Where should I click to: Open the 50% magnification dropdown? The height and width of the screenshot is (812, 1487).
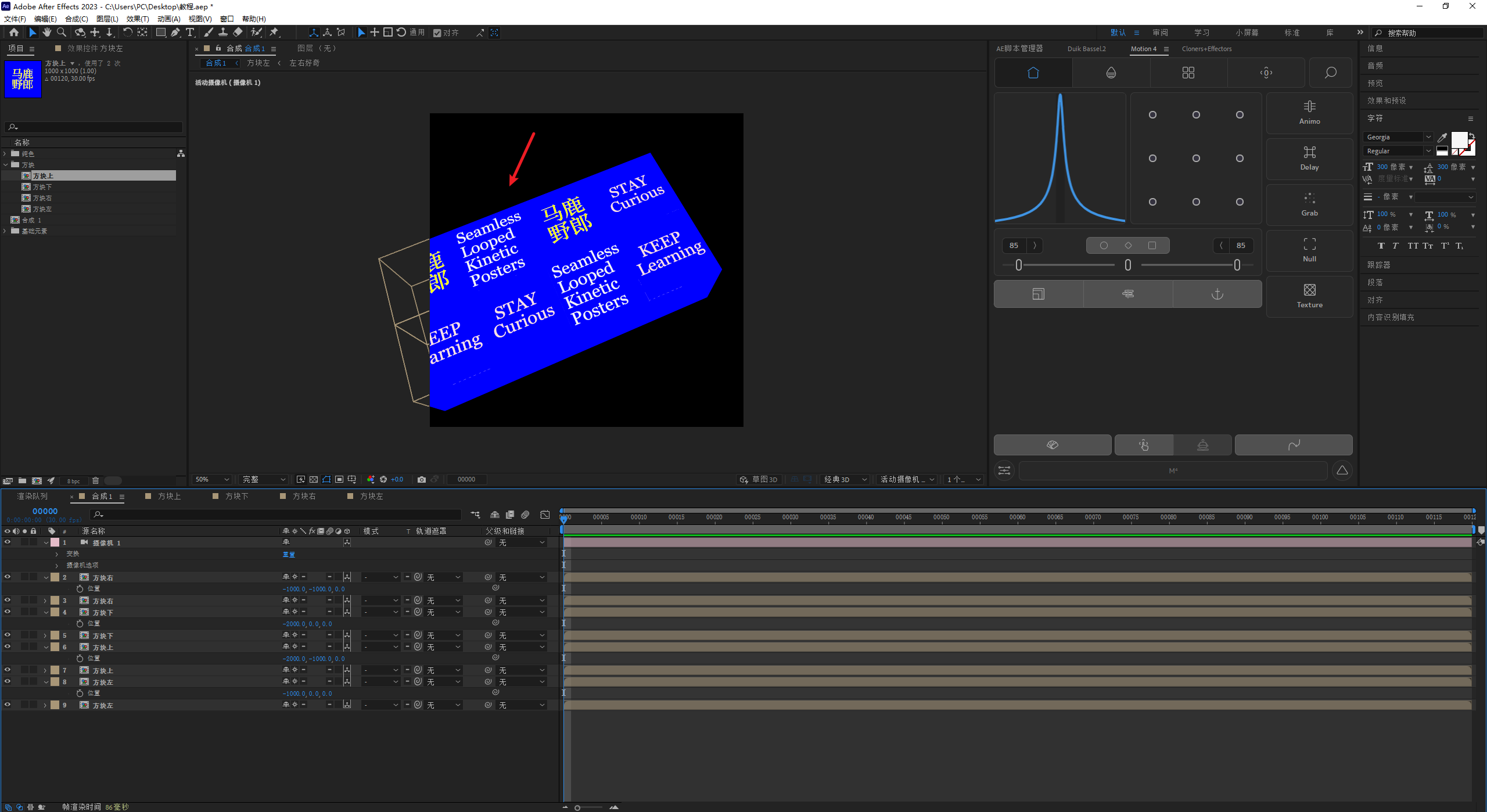pyautogui.click(x=213, y=479)
